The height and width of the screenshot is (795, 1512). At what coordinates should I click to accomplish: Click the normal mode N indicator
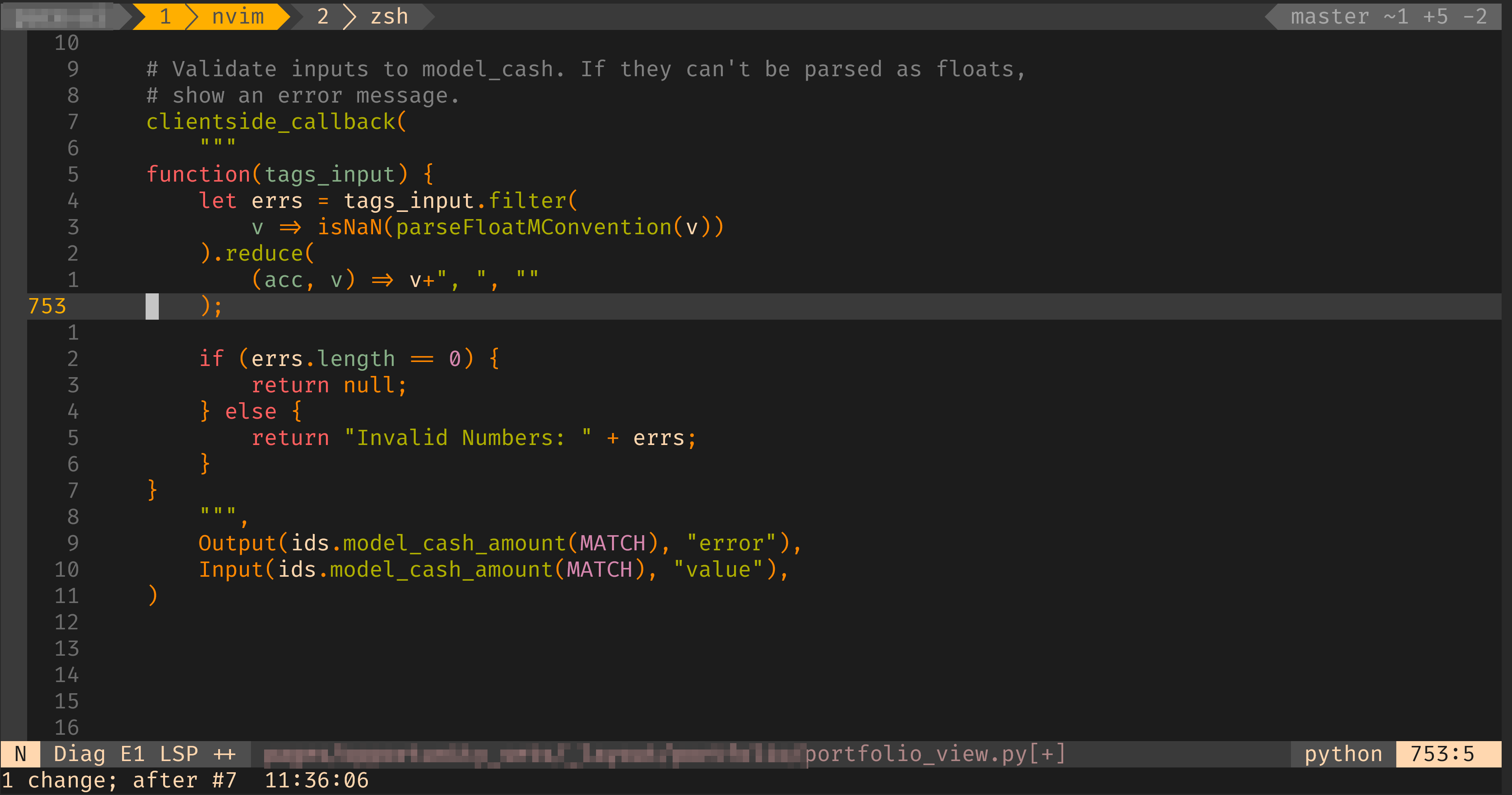pos(20,754)
